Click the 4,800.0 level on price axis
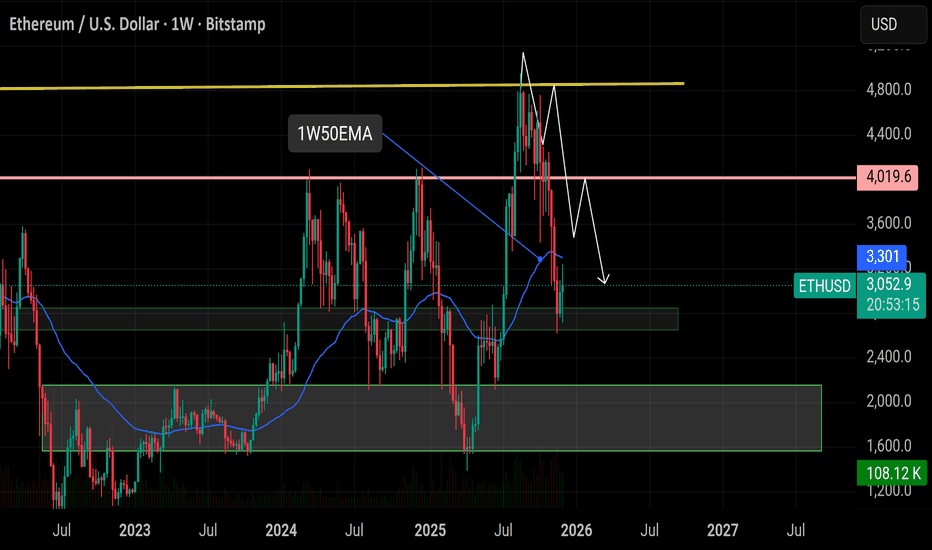Screen dimensions: 932x550 click(x=886, y=89)
